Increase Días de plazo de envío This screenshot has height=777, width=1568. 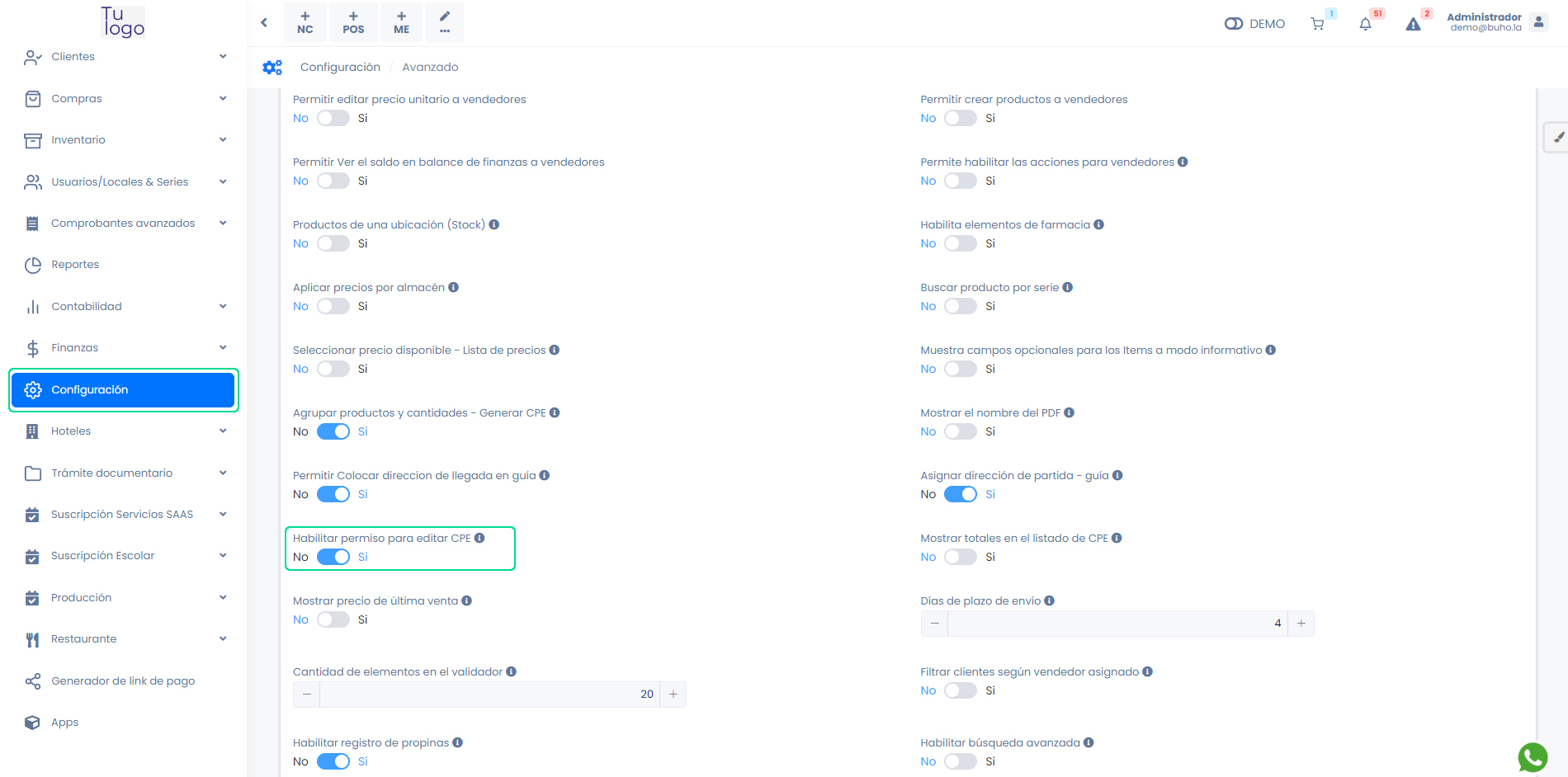tap(1301, 624)
